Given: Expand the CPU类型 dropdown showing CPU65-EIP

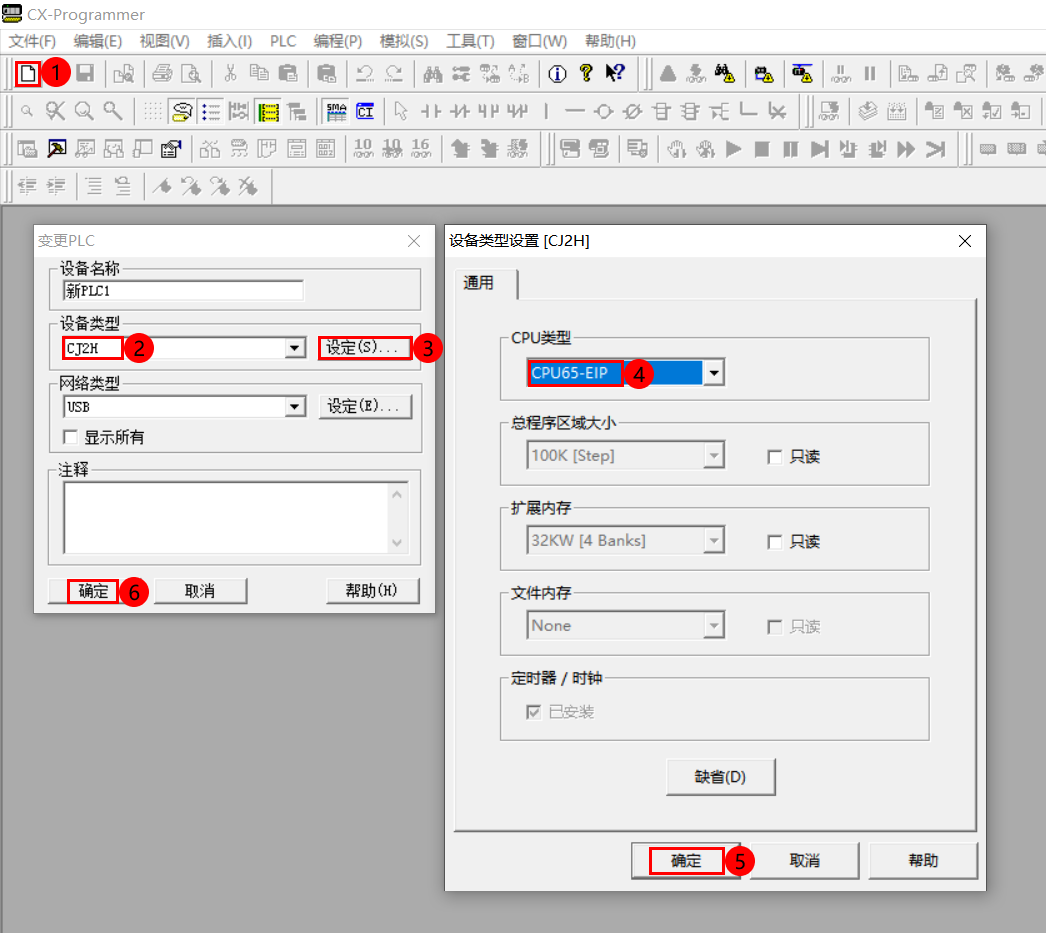Looking at the screenshot, I should pyautogui.click(x=713, y=371).
